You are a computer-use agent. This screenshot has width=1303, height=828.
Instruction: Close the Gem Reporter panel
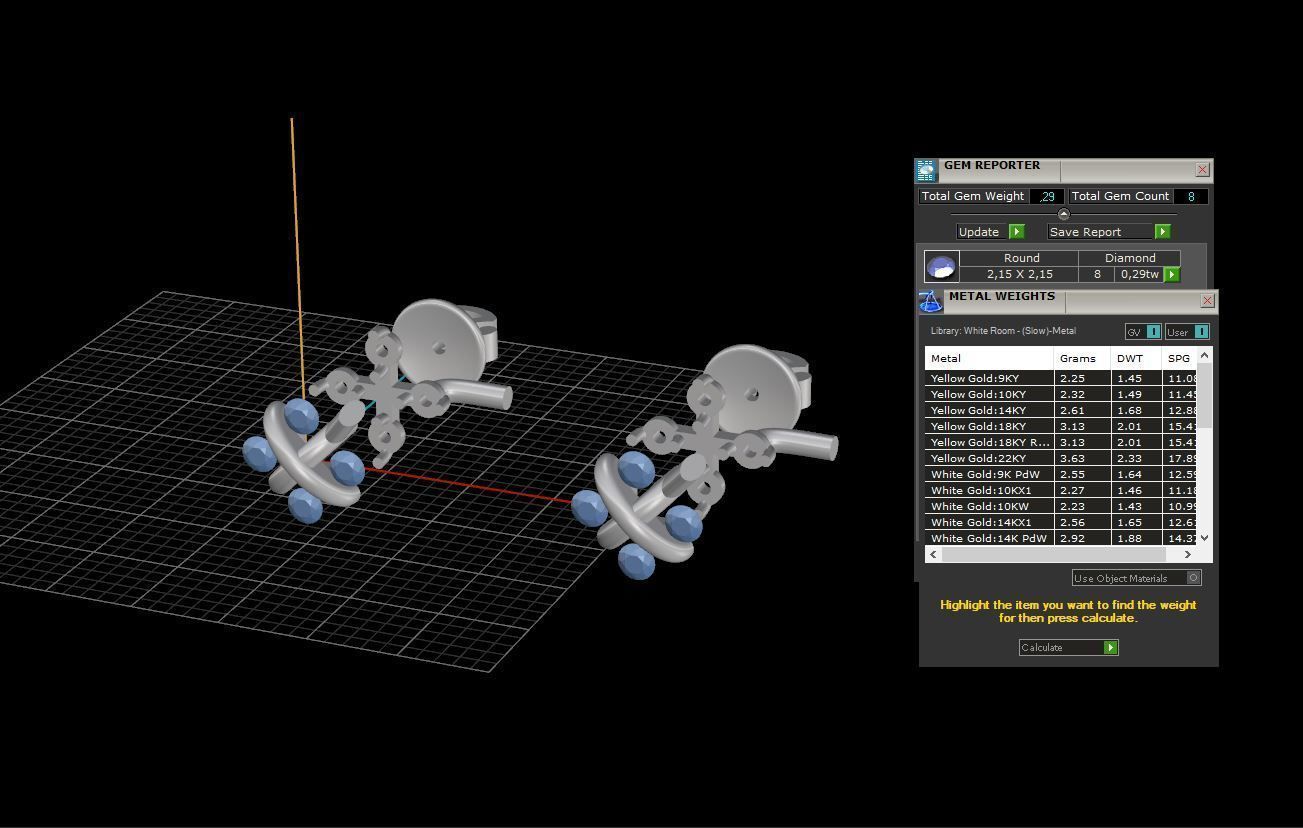1202,169
